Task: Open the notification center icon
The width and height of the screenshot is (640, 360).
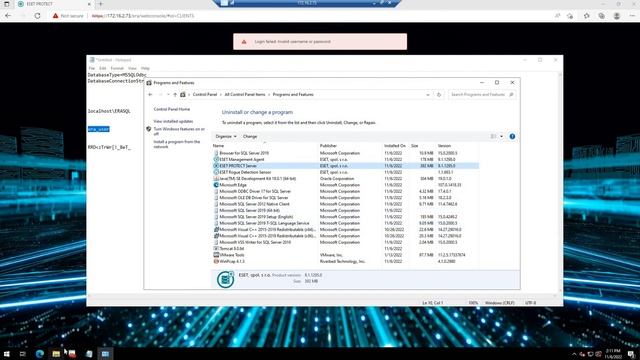Action: pos(631,354)
